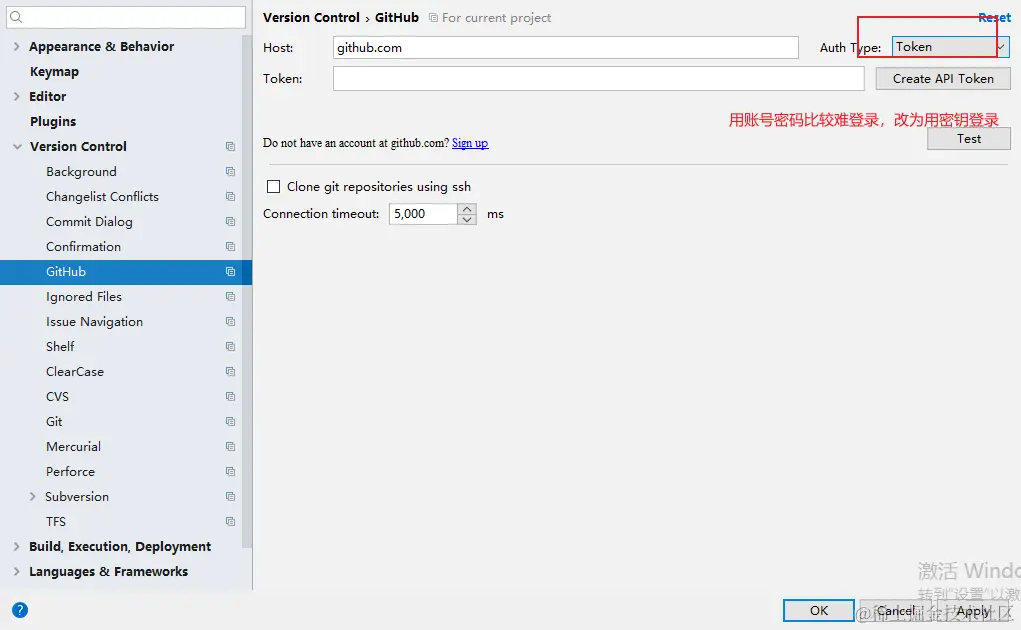
Task: Select Perforce settings
Action: tap(70, 472)
